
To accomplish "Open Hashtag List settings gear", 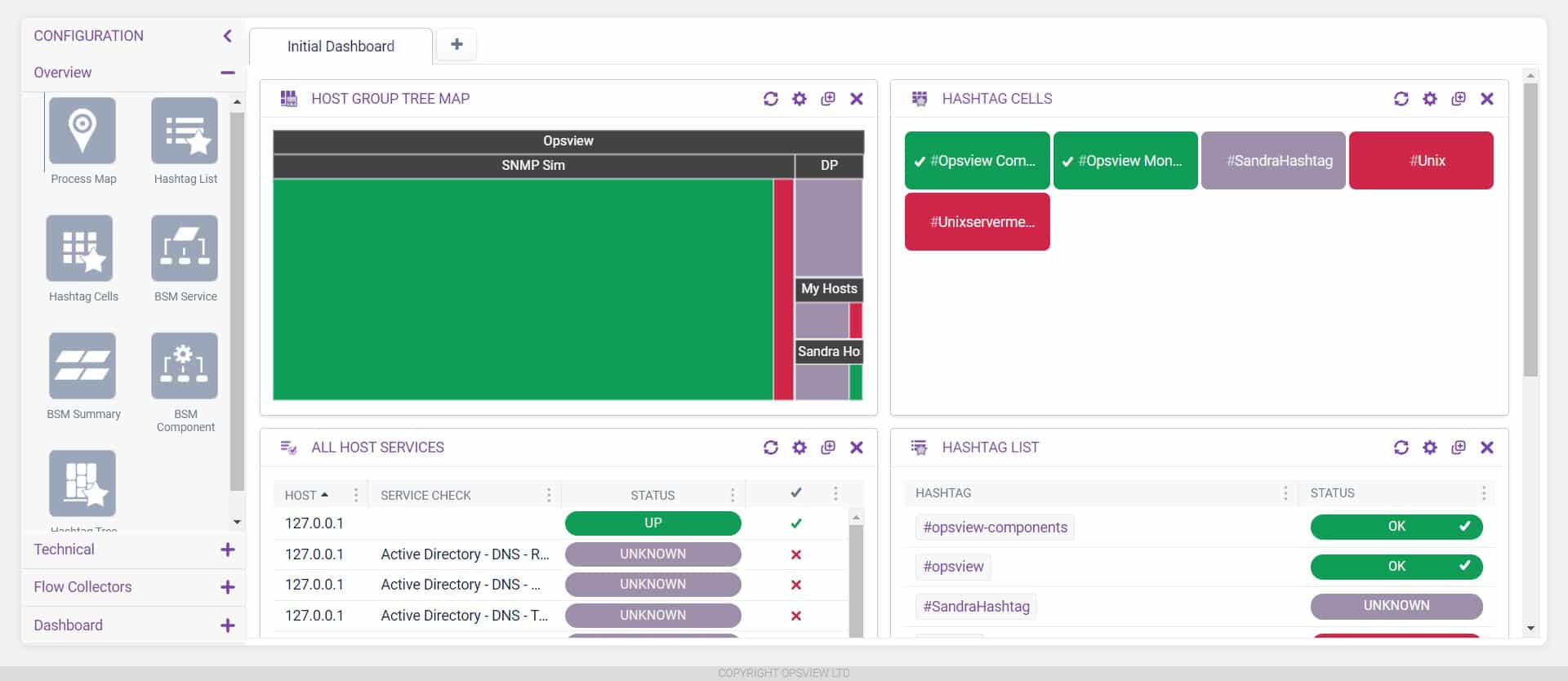I will click(x=1430, y=447).
